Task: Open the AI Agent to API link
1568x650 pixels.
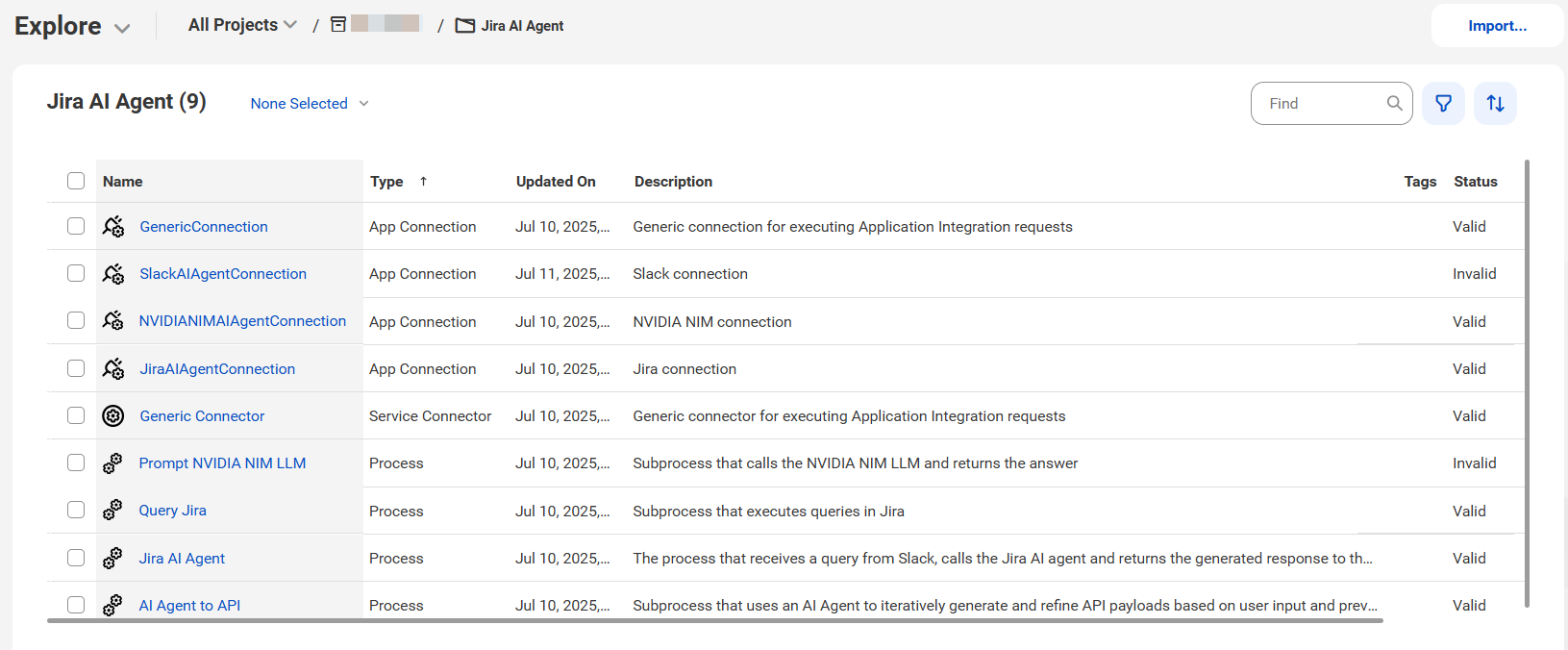Action: [x=189, y=605]
